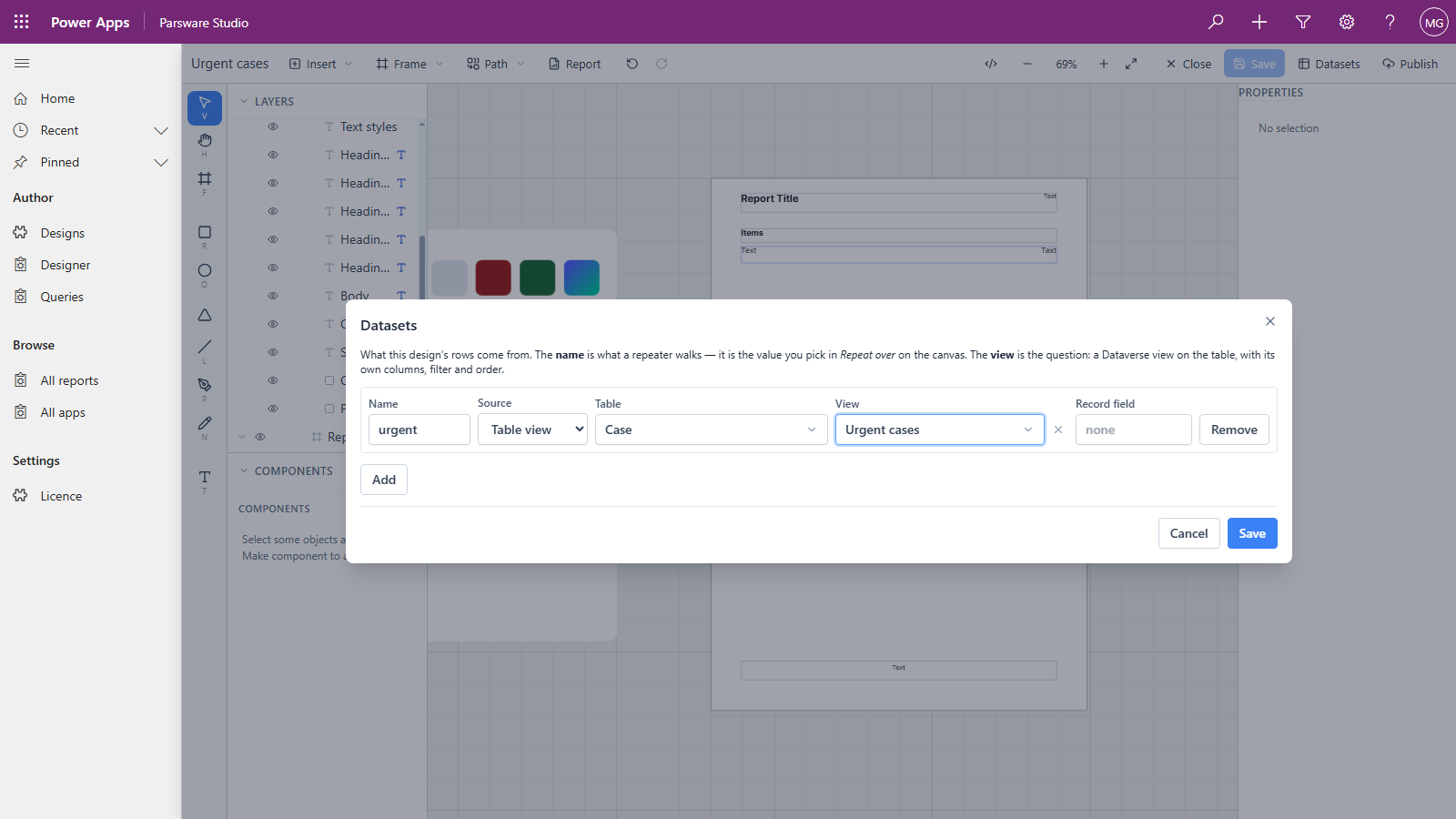This screenshot has height=819, width=1456.
Task: Expand the Pinned section chevron
Action: (161, 162)
